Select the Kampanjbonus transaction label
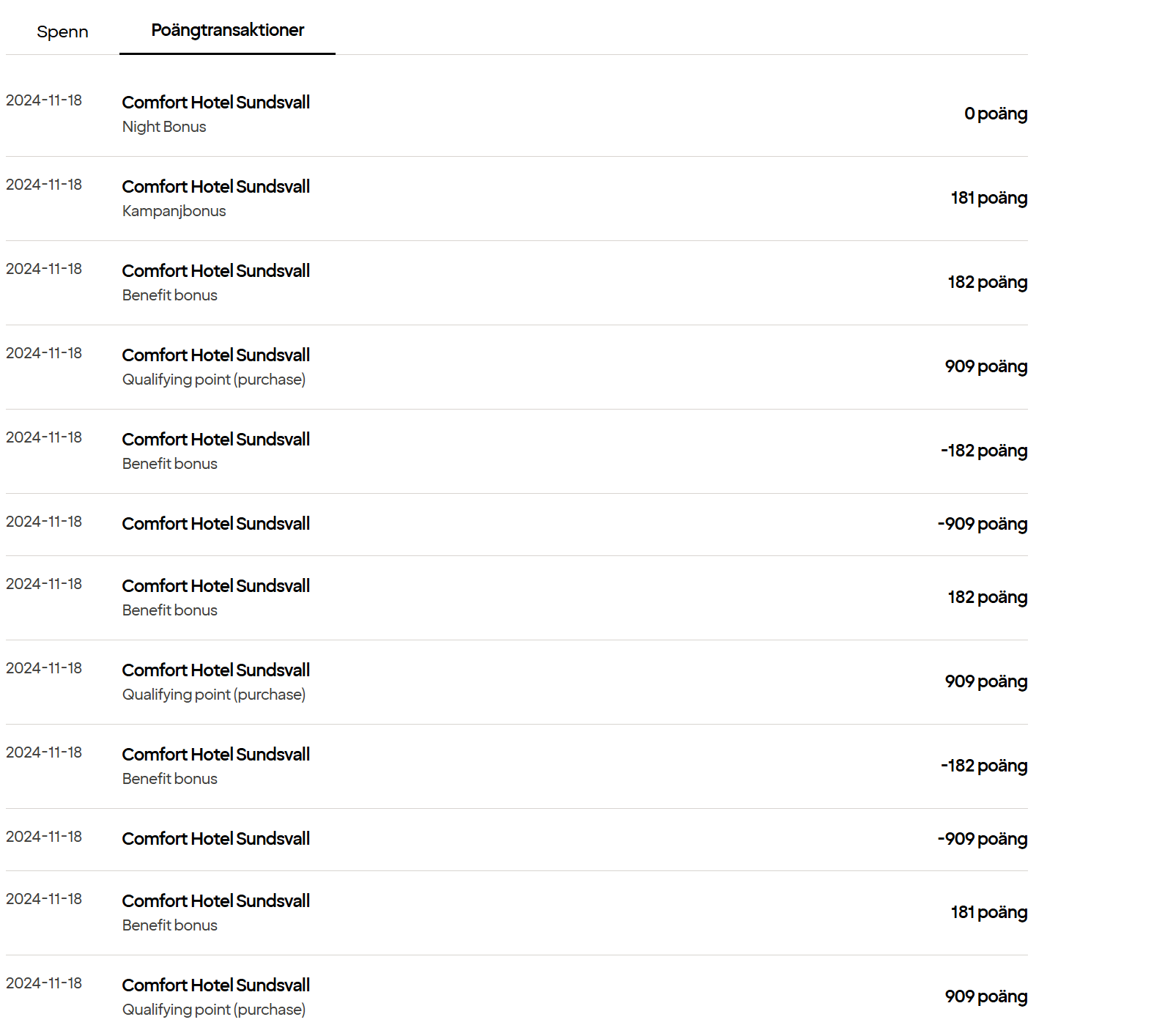Screen dimensions: 1154x1036 [x=174, y=211]
